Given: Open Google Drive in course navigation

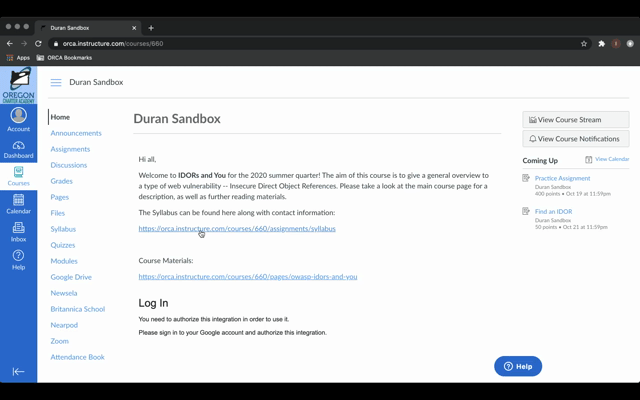Looking at the screenshot, I should [71, 277].
